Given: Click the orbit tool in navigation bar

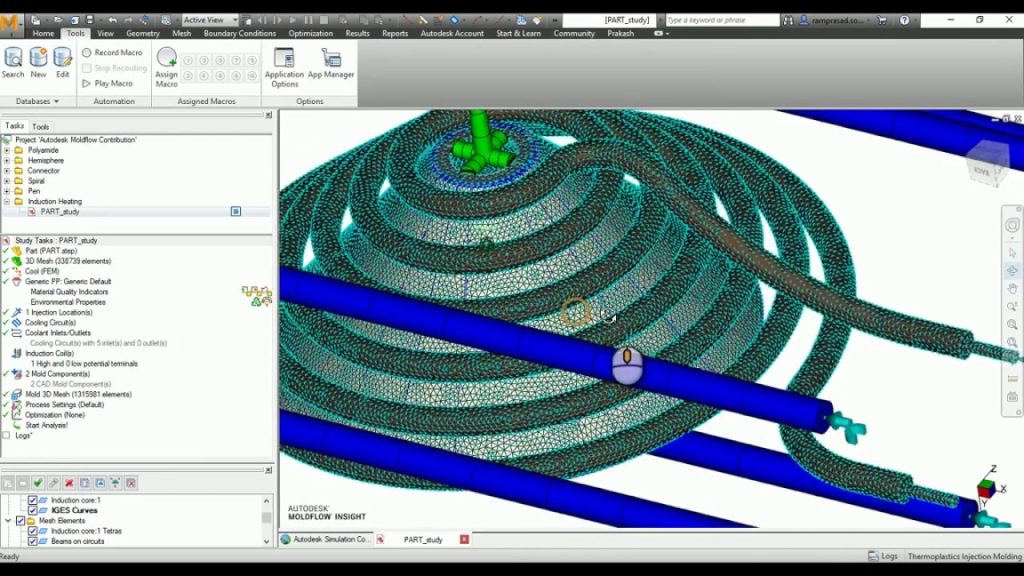Looking at the screenshot, I should pos(1012,270).
